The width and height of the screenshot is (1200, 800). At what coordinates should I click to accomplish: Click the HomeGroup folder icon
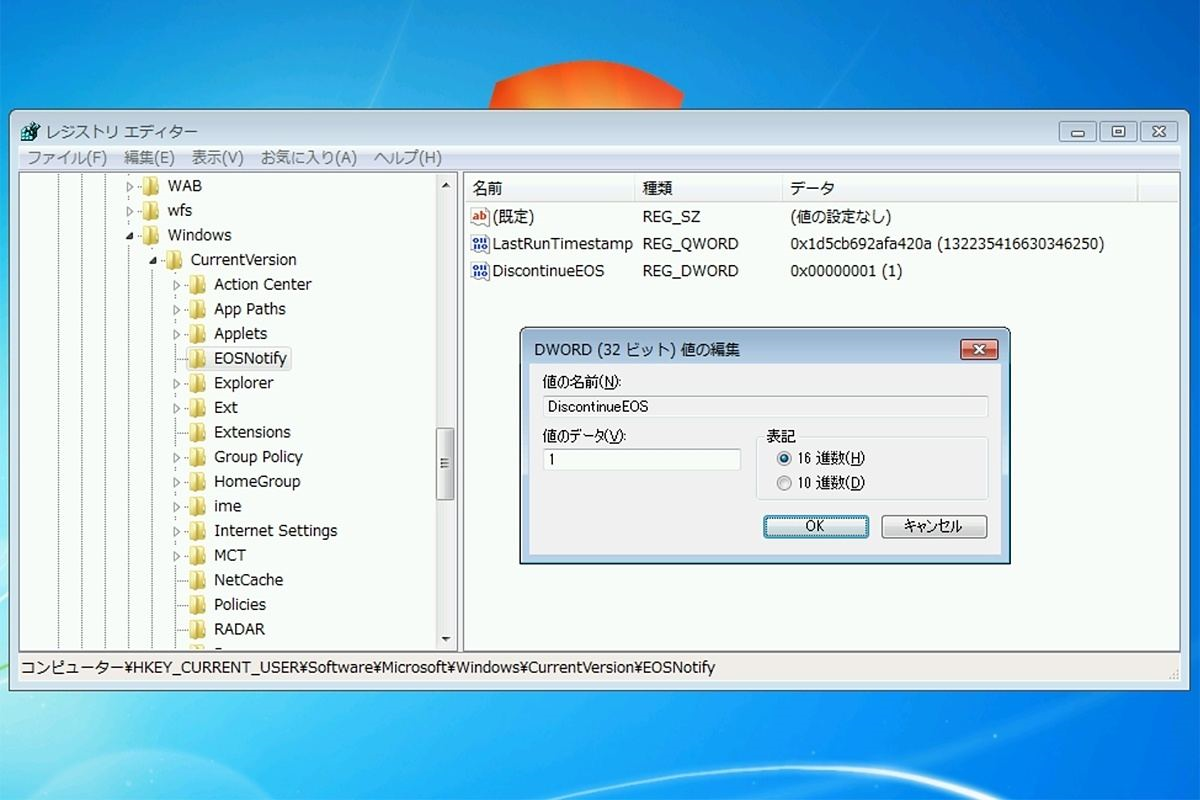[197, 481]
